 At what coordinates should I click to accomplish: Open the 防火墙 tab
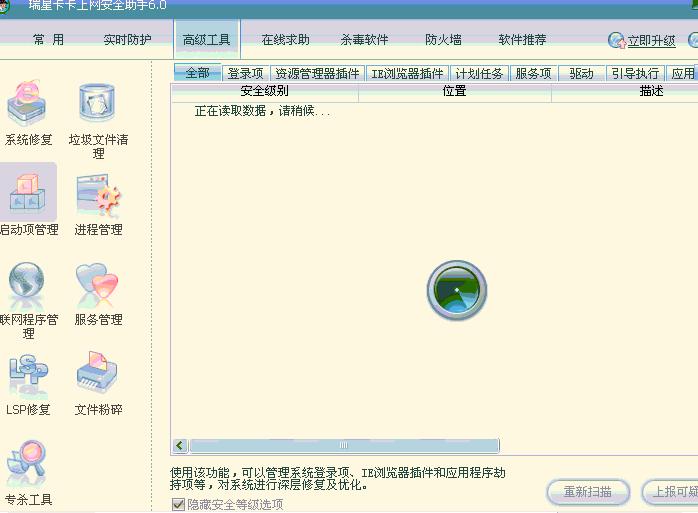(x=443, y=40)
